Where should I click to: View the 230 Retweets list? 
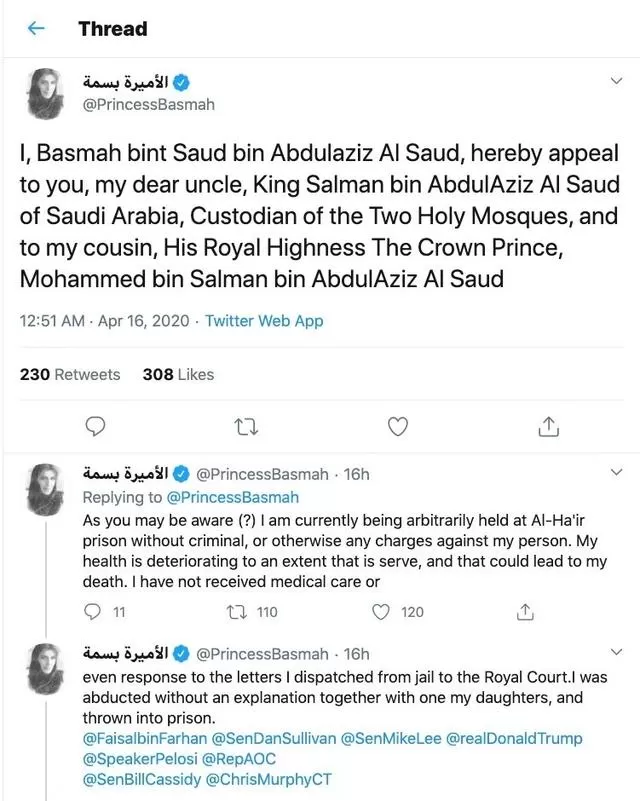pos(70,374)
